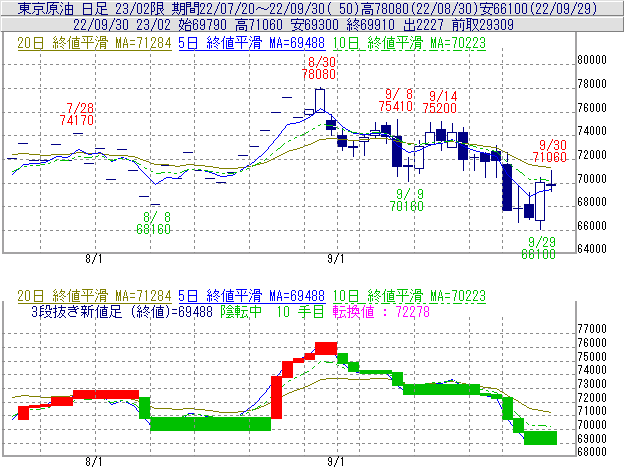Click the 7/28 74170 high label

[77, 114]
